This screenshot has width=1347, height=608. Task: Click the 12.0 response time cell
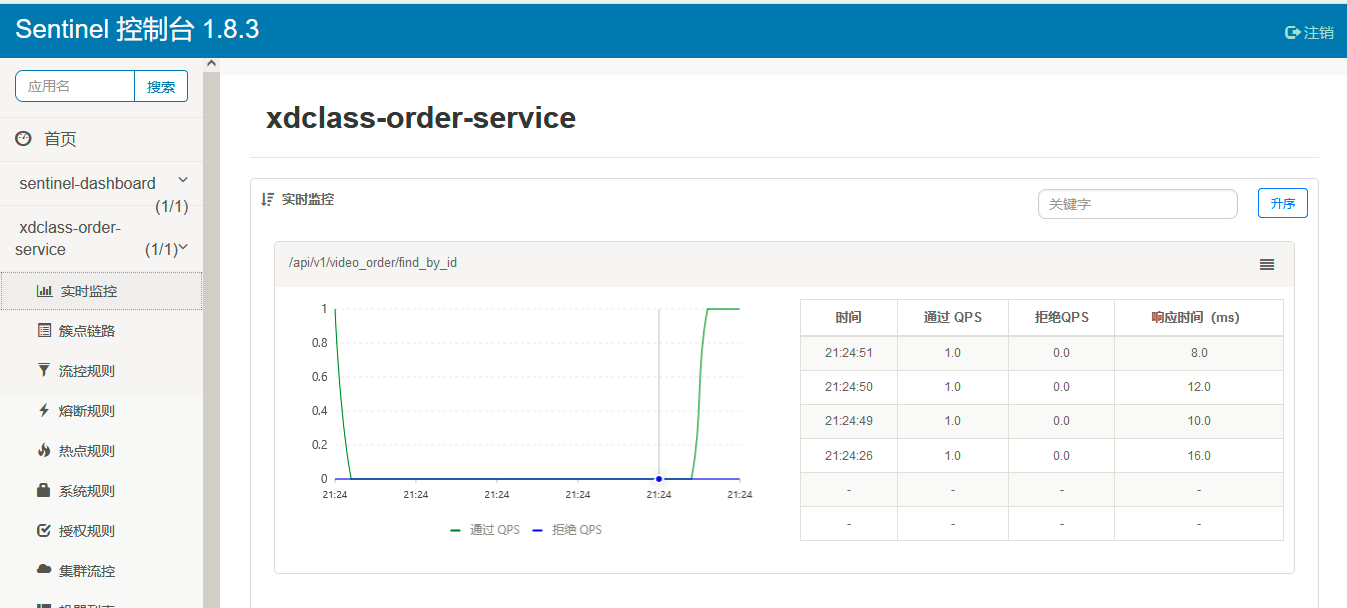coord(1198,386)
